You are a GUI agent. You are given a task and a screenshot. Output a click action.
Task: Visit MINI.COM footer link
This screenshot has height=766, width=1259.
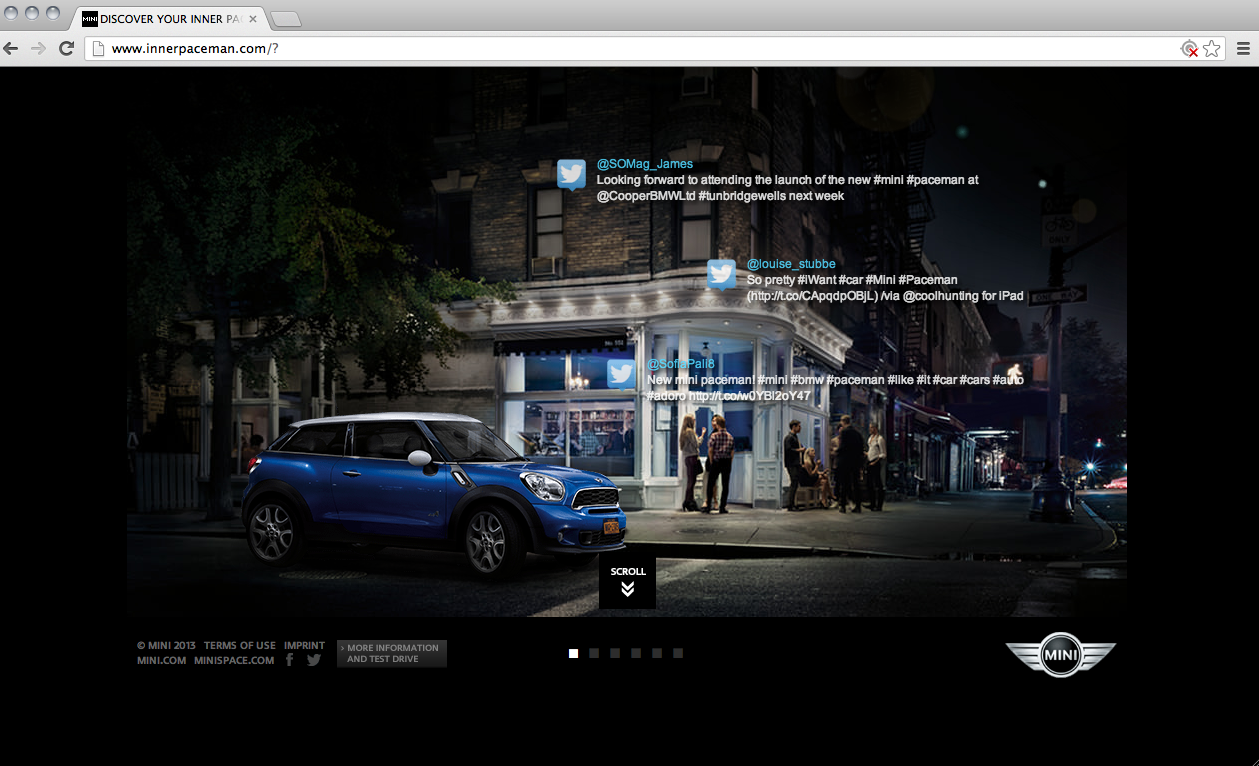[162, 660]
